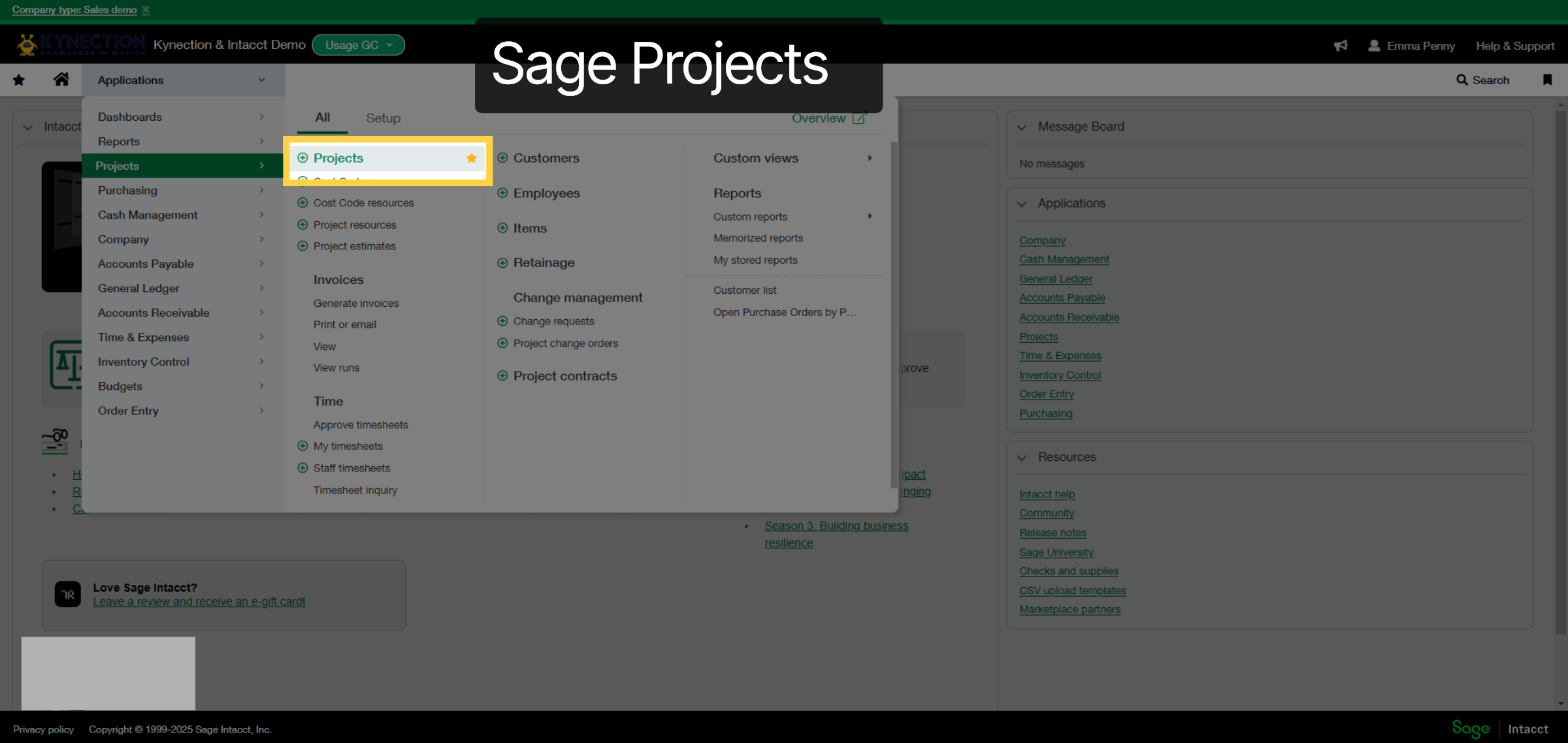Click the plus icon next to Projects
The height and width of the screenshot is (743, 1568).
(302, 157)
